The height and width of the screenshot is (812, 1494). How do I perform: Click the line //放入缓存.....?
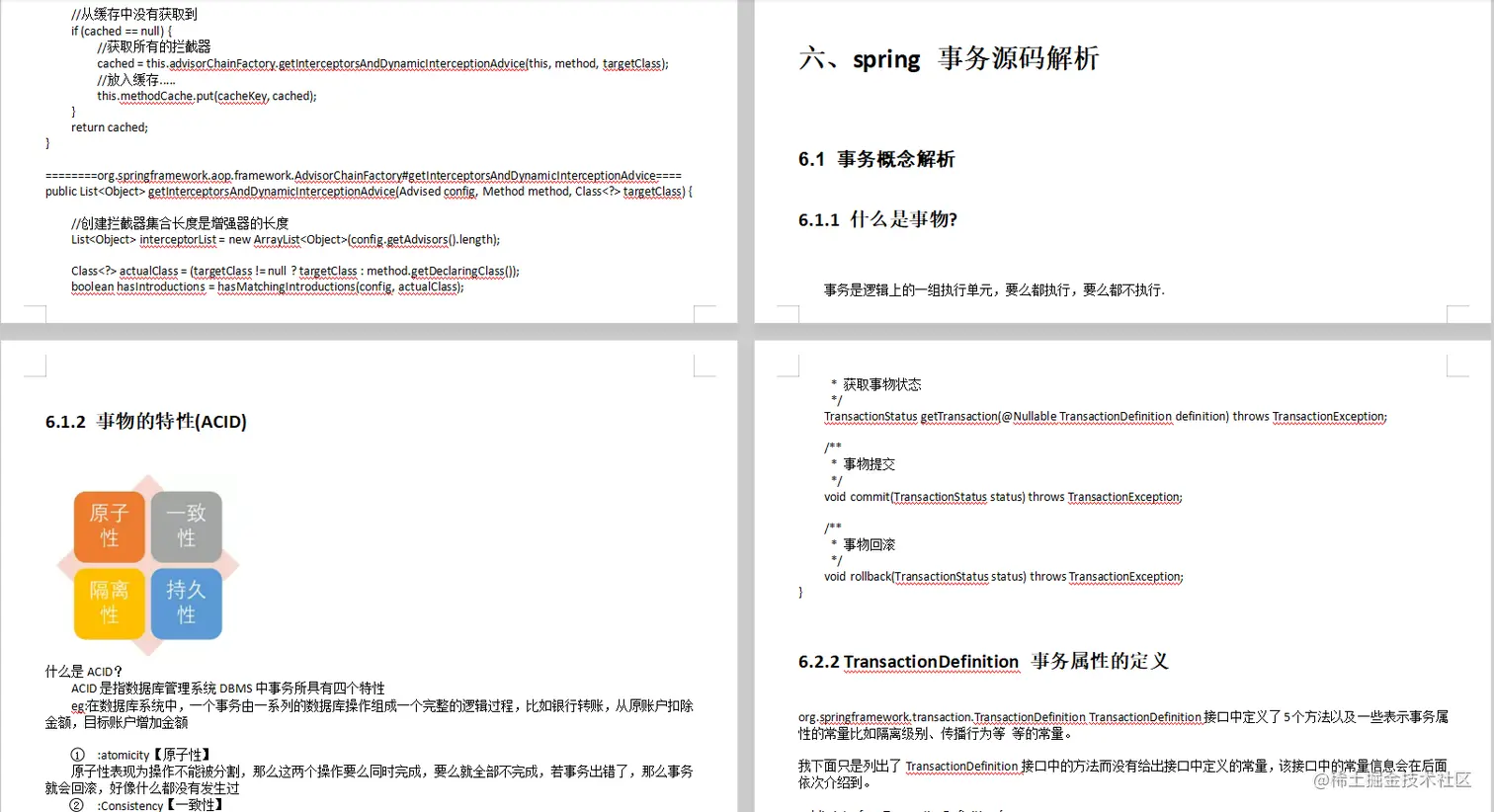point(136,79)
